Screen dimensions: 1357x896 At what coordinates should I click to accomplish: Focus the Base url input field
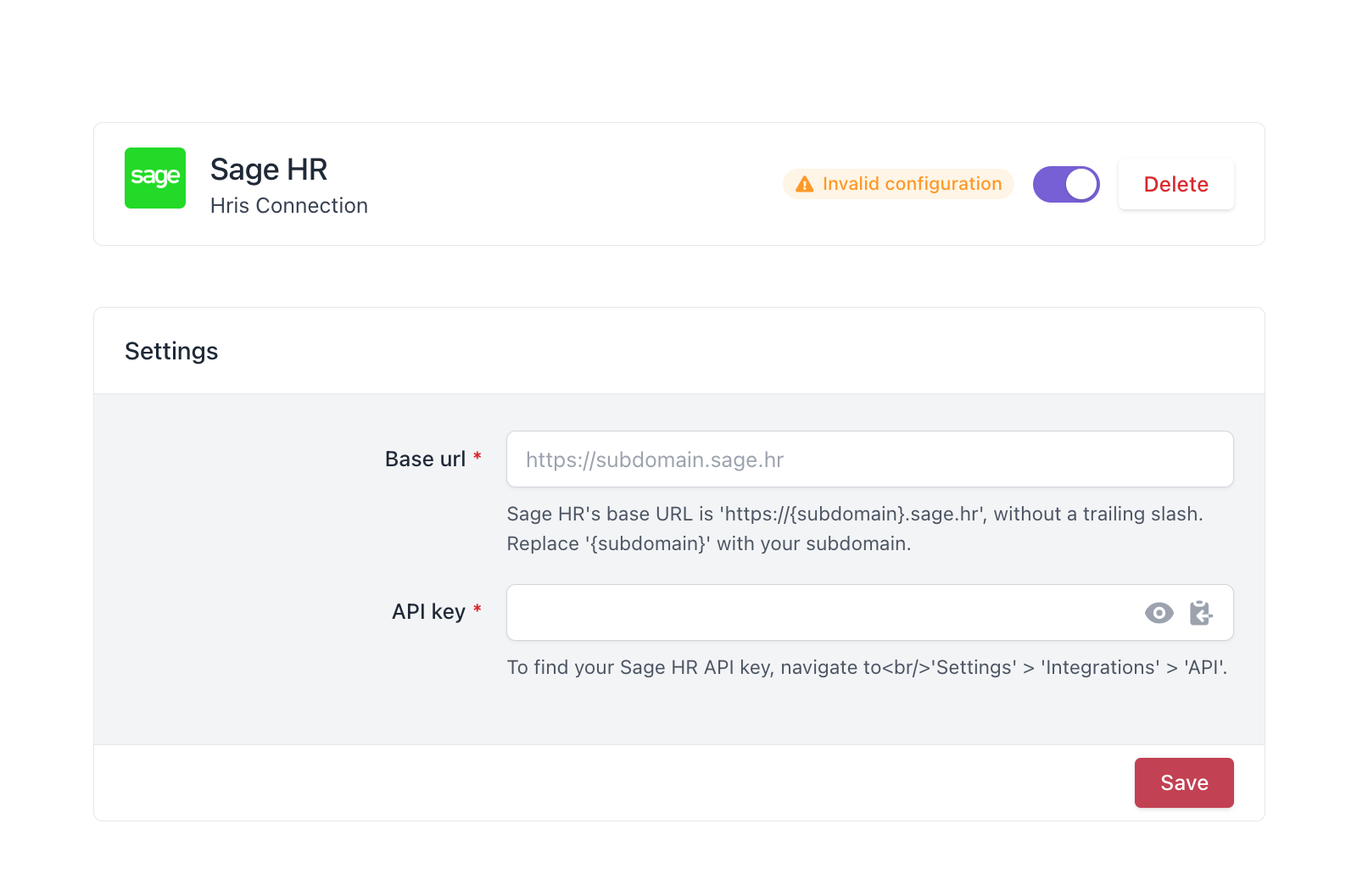[x=869, y=459]
